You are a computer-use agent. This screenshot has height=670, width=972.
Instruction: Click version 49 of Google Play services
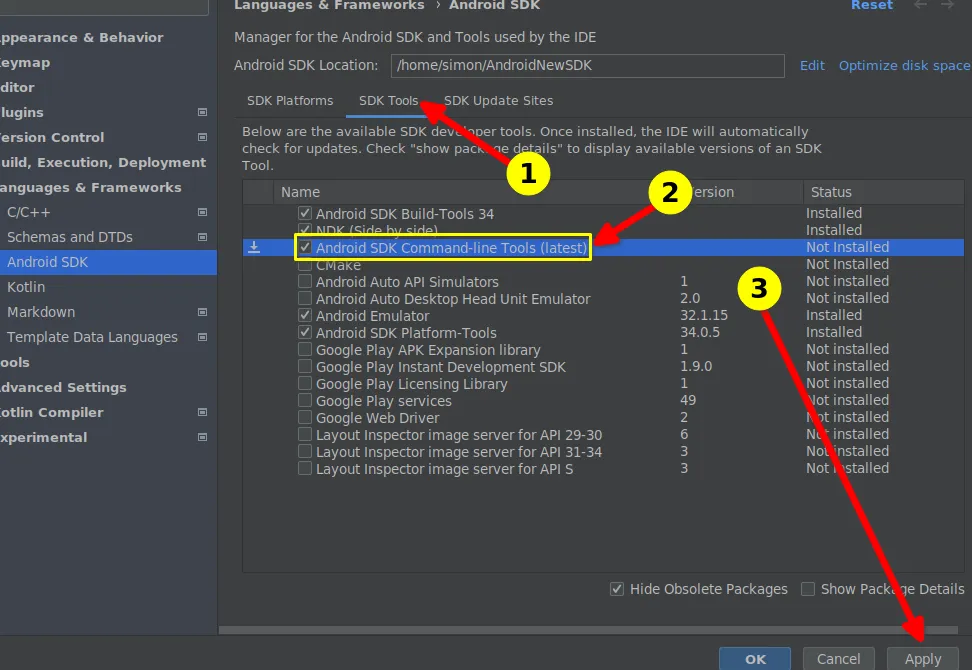point(687,400)
